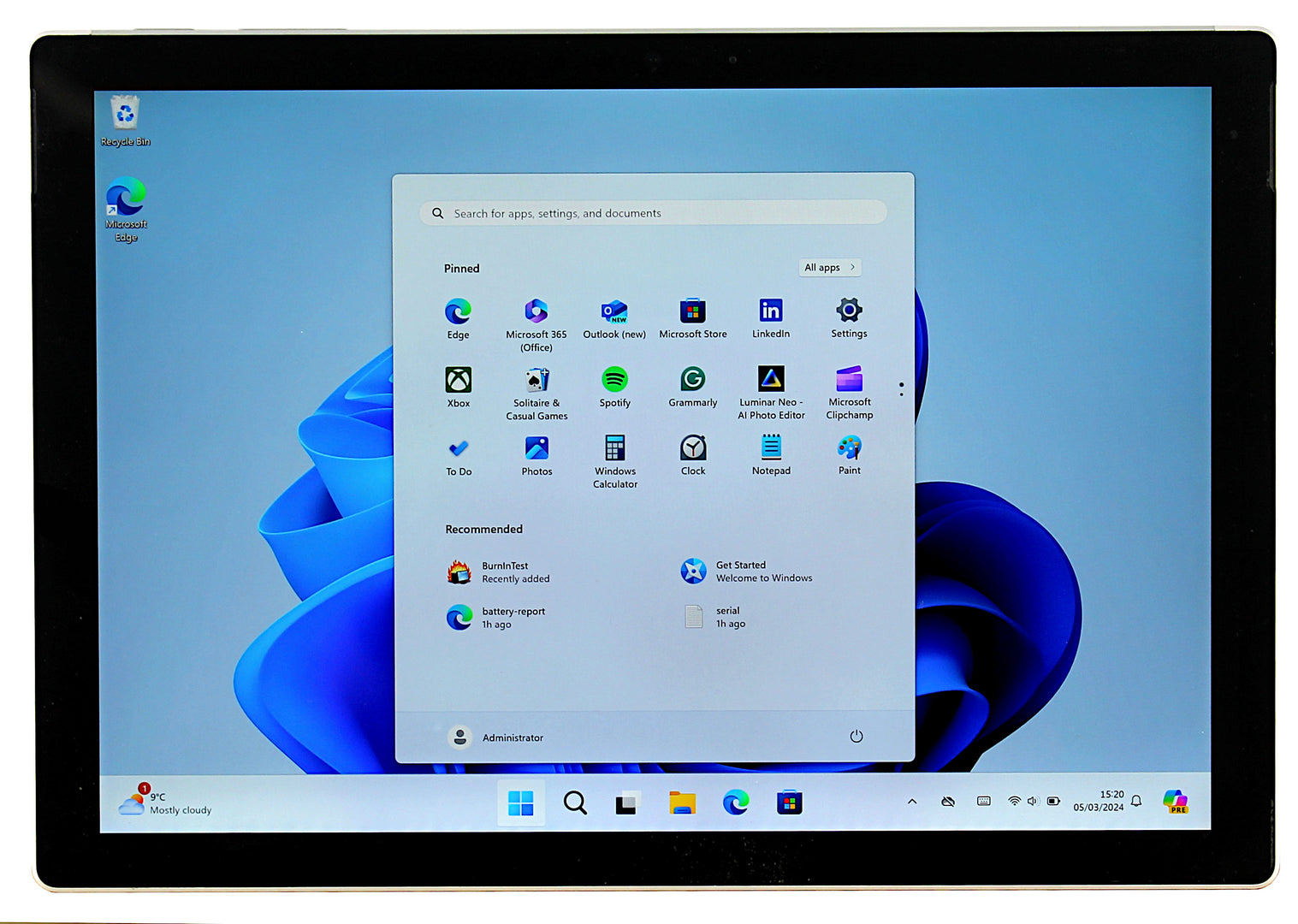1298x924 pixels.
Task: Launch Windows Calculator
Action: (x=614, y=449)
